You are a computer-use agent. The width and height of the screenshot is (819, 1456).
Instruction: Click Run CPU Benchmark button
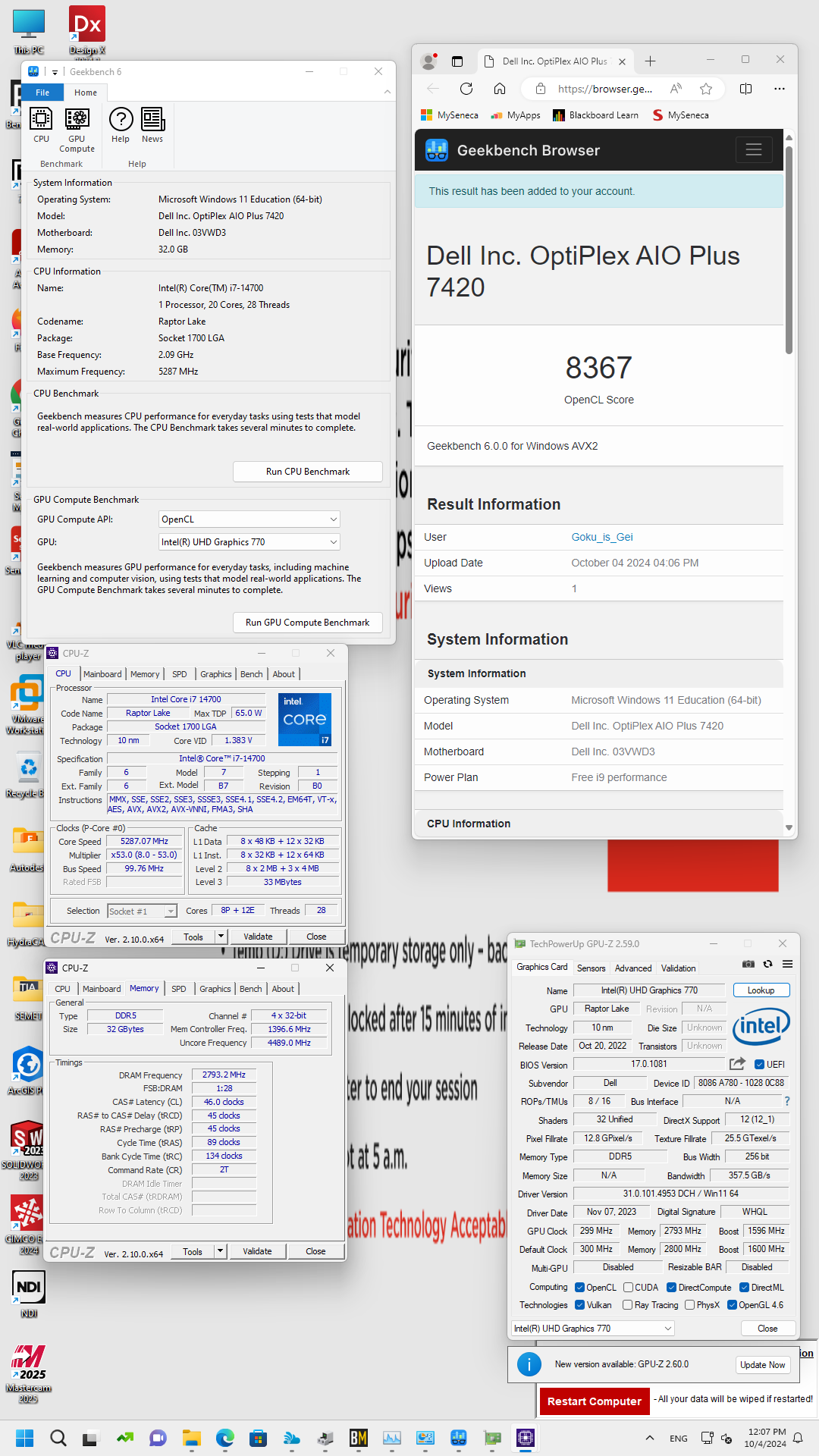tap(308, 471)
